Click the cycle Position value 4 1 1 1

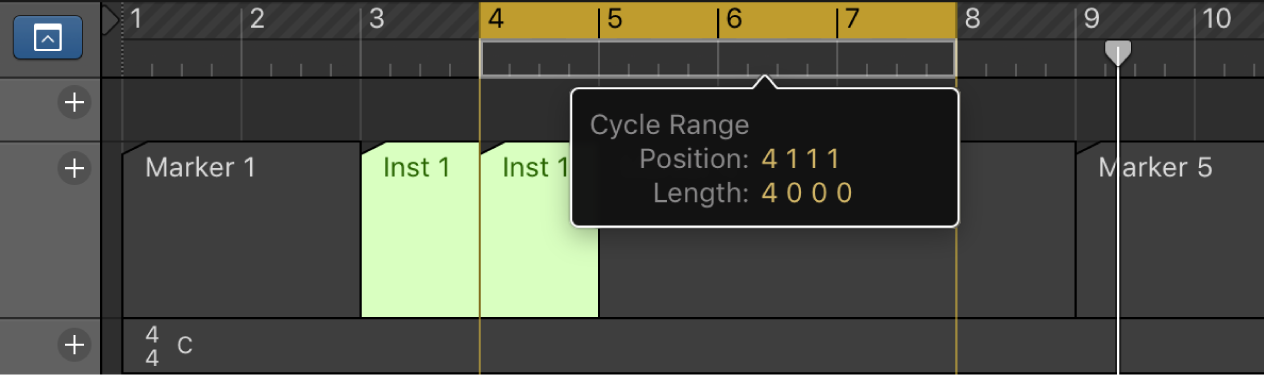801,159
